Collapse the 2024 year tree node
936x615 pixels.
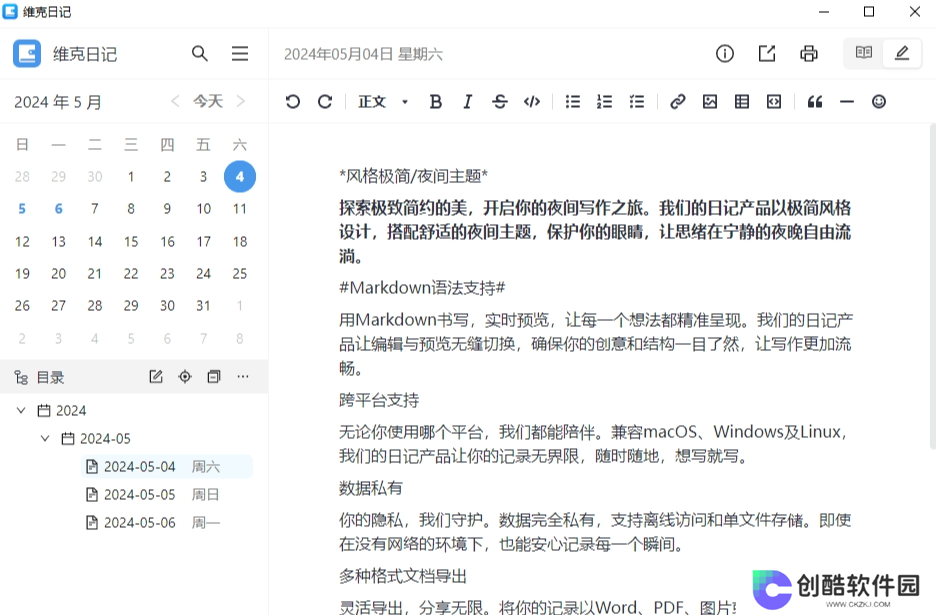point(21,410)
